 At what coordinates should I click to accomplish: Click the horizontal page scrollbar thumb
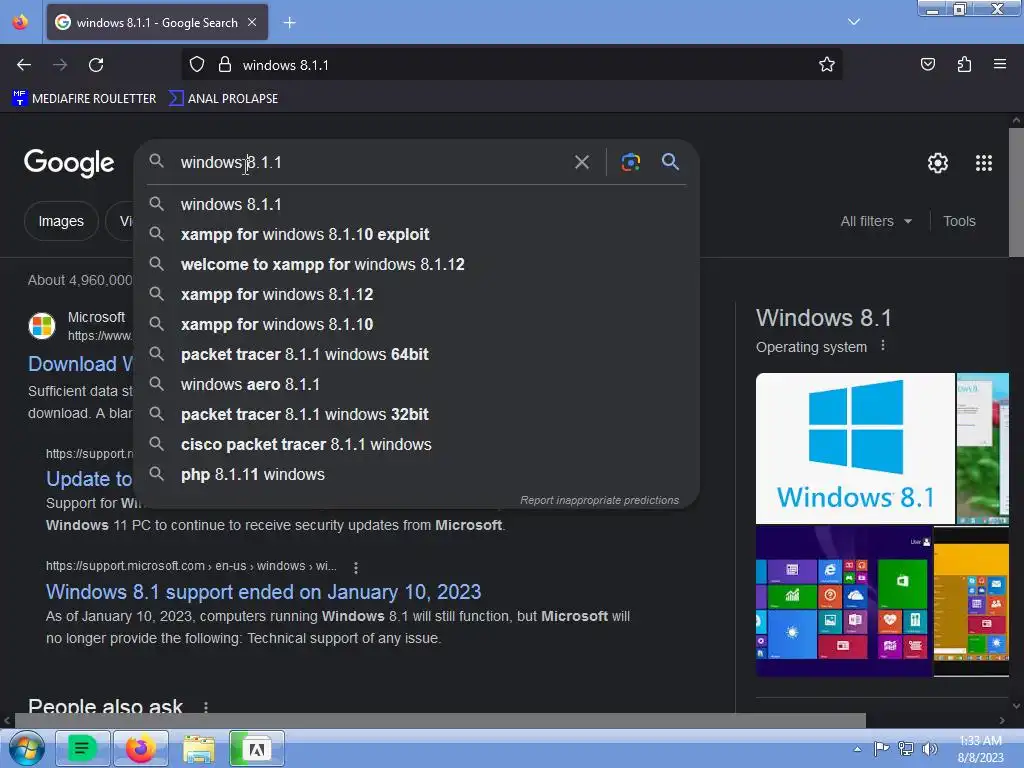click(x=440, y=720)
